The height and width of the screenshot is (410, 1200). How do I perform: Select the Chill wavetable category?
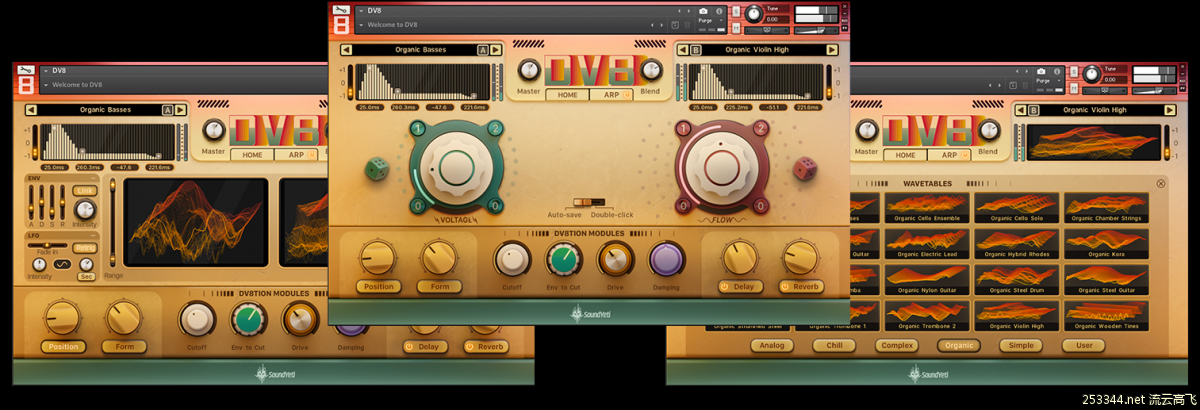pyautogui.click(x=834, y=346)
